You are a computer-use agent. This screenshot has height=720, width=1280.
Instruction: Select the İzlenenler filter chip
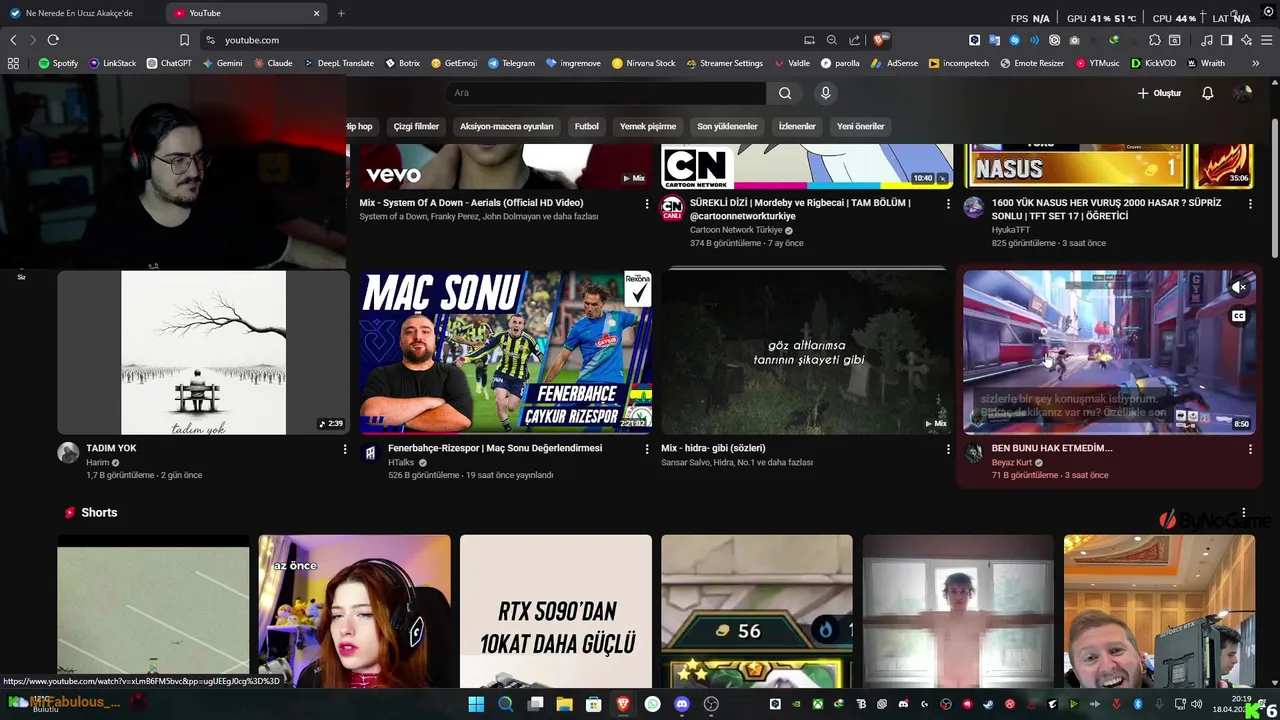(797, 126)
